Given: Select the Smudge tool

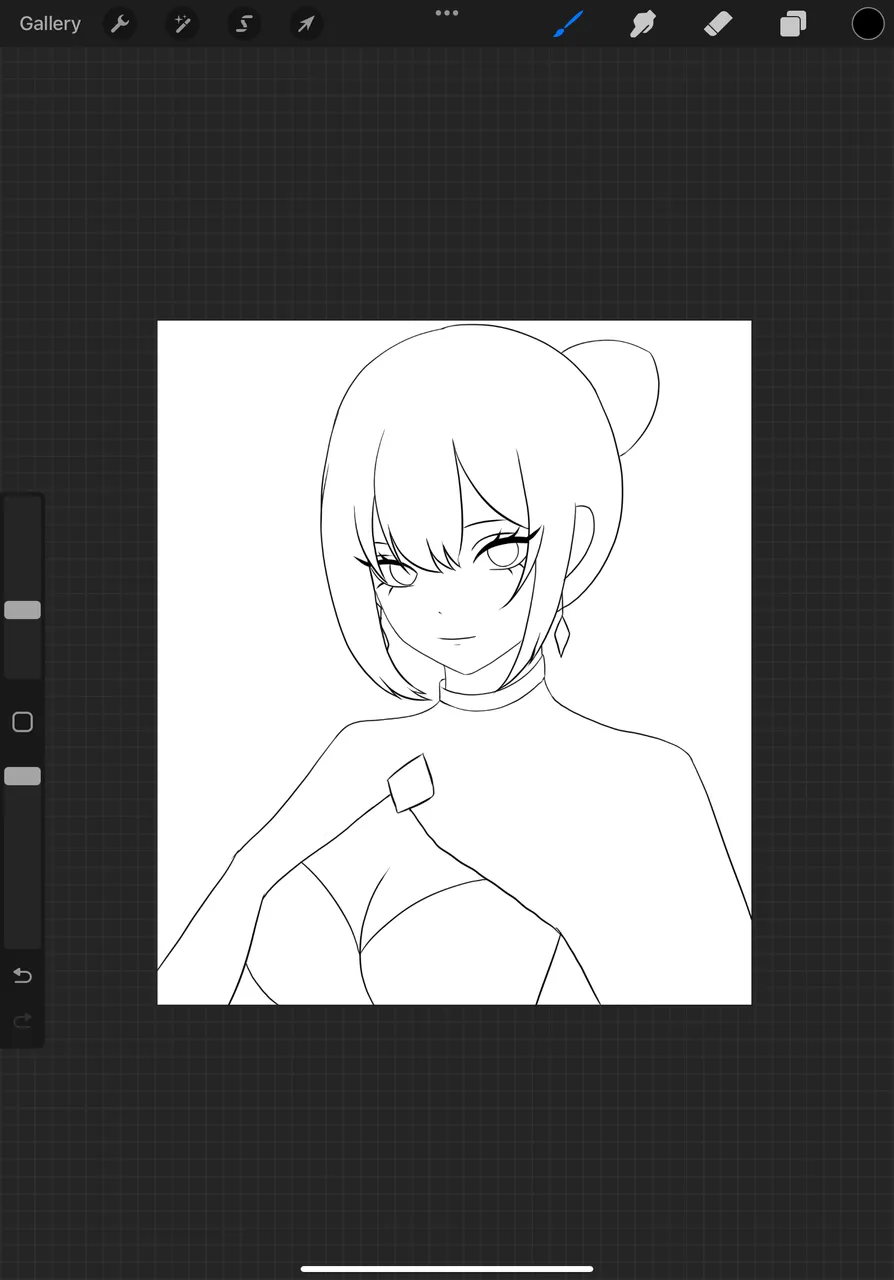Looking at the screenshot, I should (643, 23).
